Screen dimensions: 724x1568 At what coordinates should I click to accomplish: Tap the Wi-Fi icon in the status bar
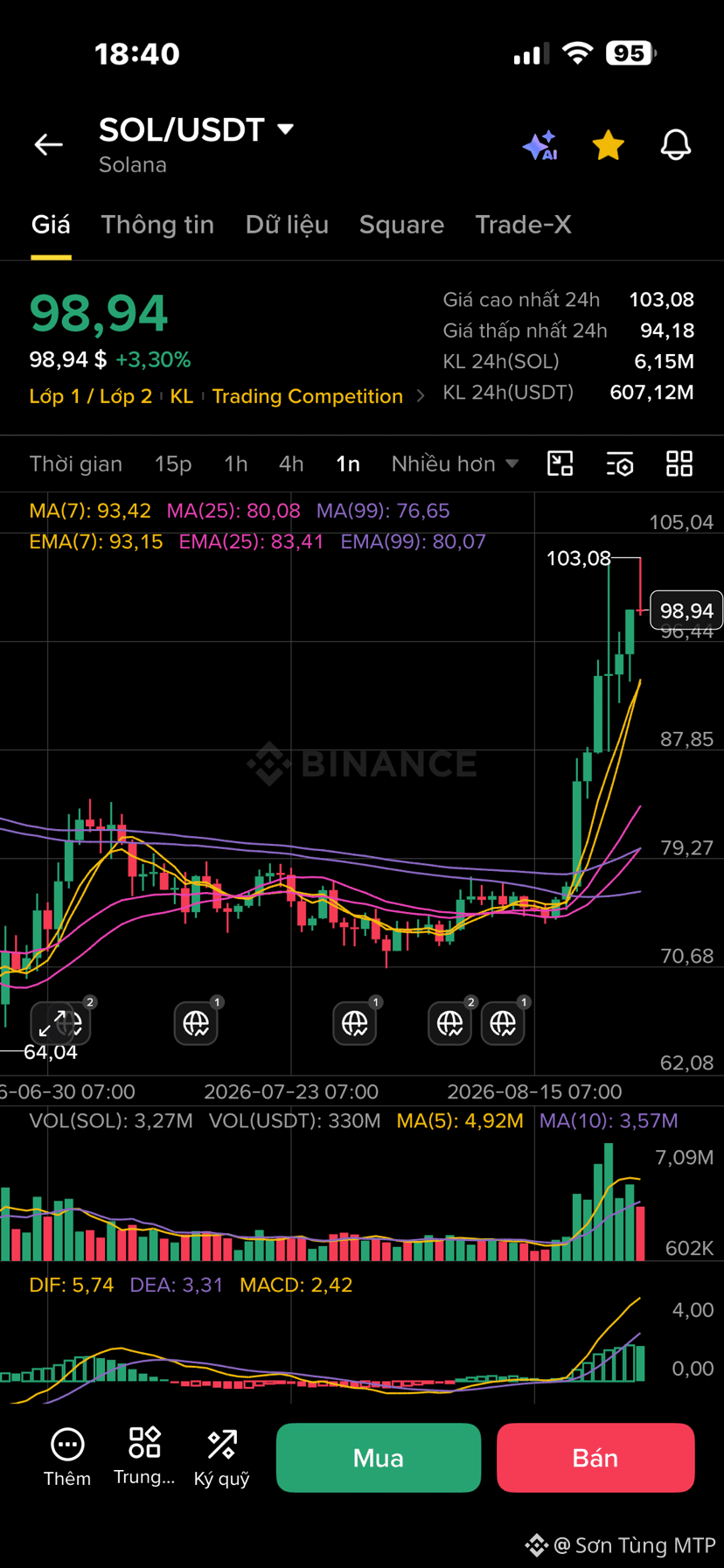click(576, 53)
